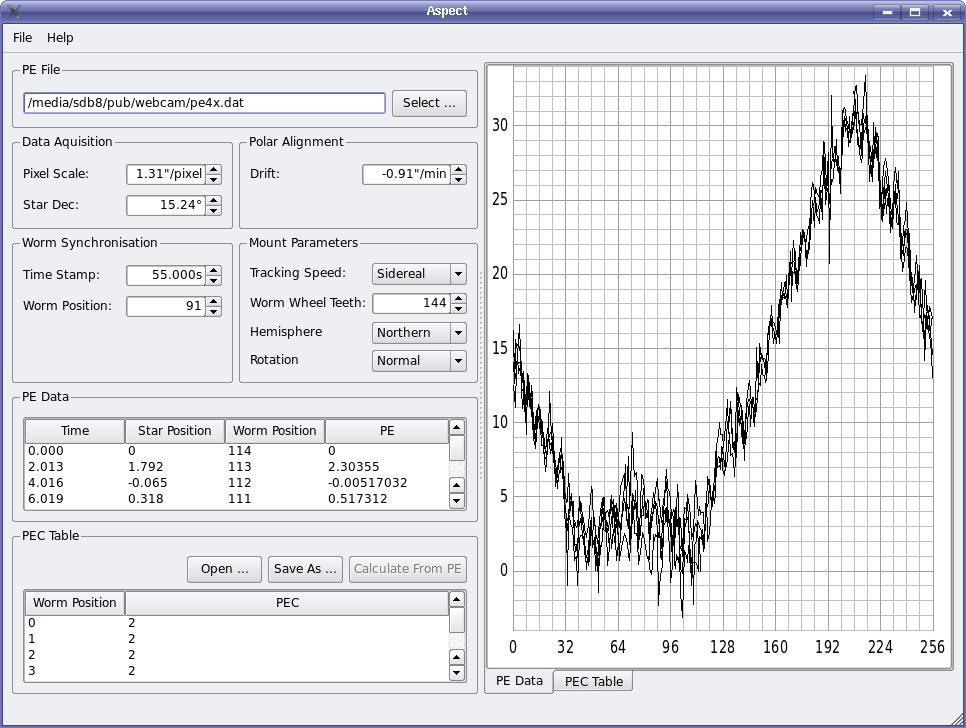
Task: Click the Worm Wheel Teeth field
Action: (412, 303)
